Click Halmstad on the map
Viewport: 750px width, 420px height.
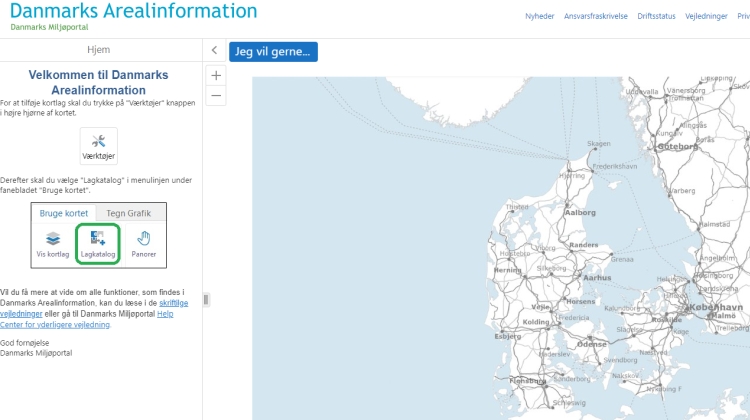(715, 224)
